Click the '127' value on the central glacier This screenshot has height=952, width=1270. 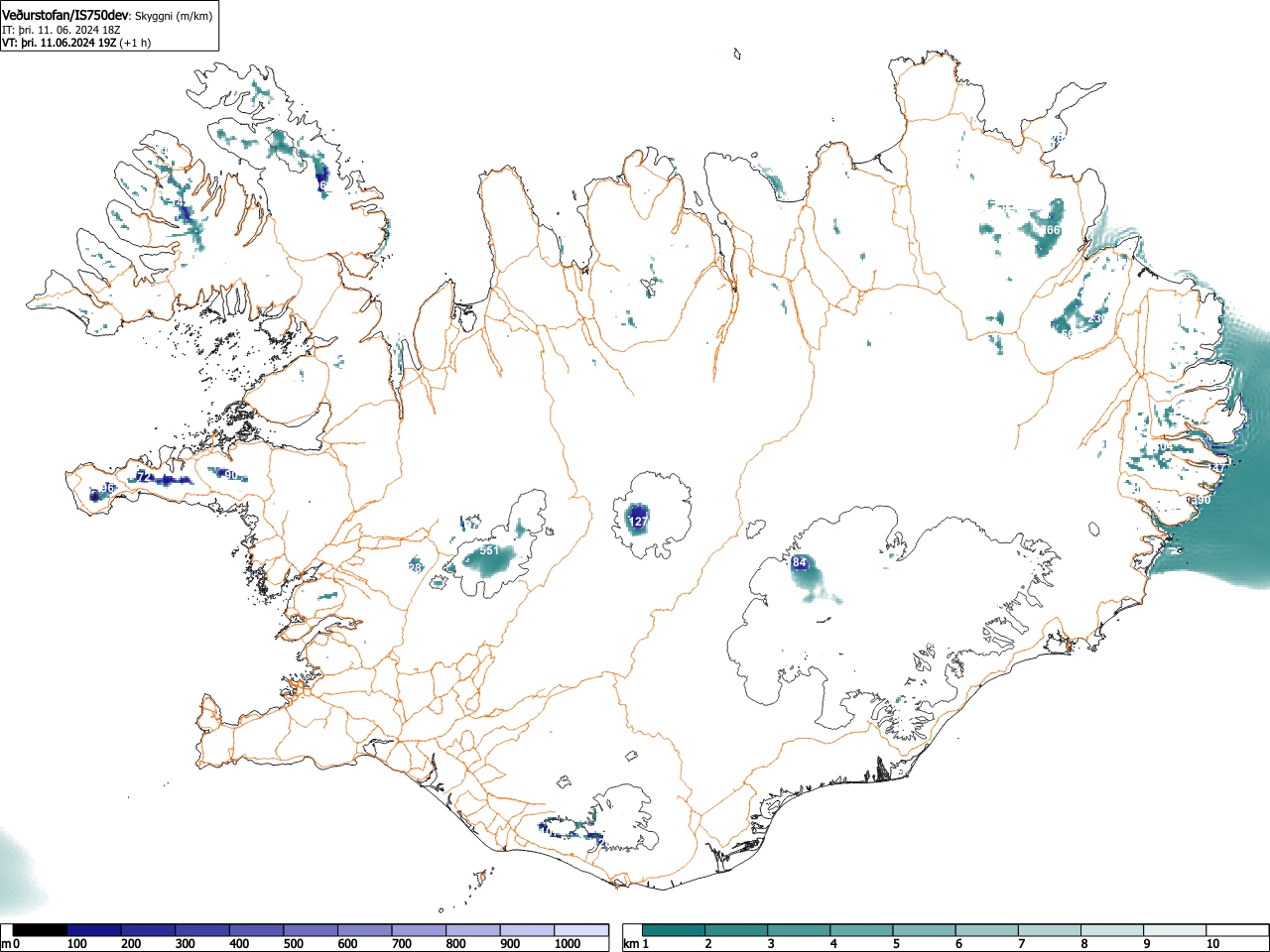tap(638, 522)
